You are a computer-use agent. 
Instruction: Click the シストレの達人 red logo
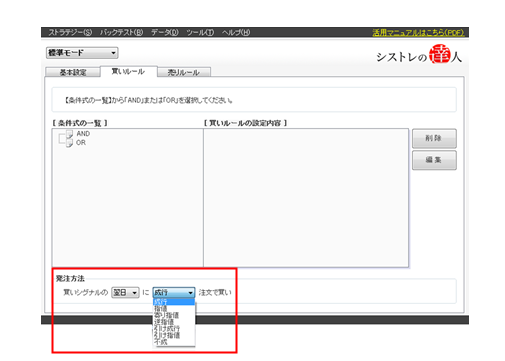pyautogui.click(x=440, y=54)
